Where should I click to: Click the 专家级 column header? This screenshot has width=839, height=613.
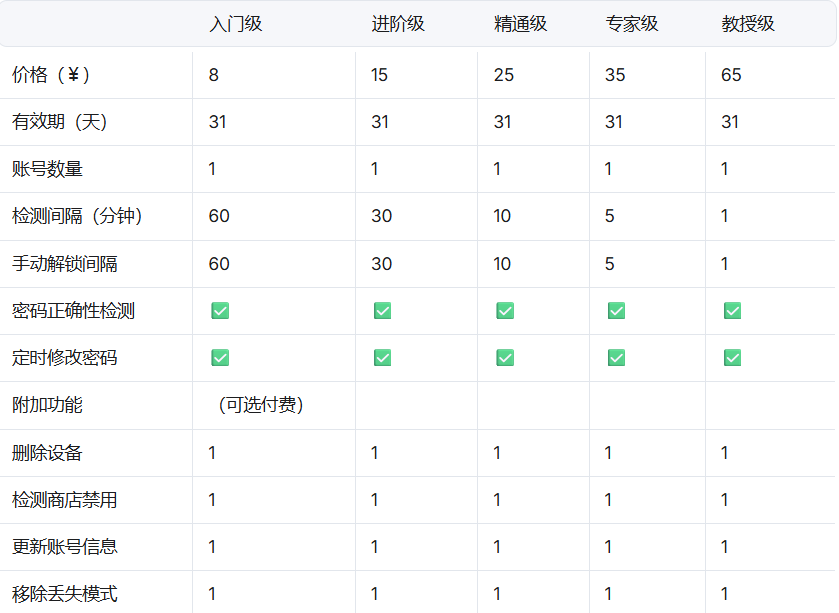631,24
